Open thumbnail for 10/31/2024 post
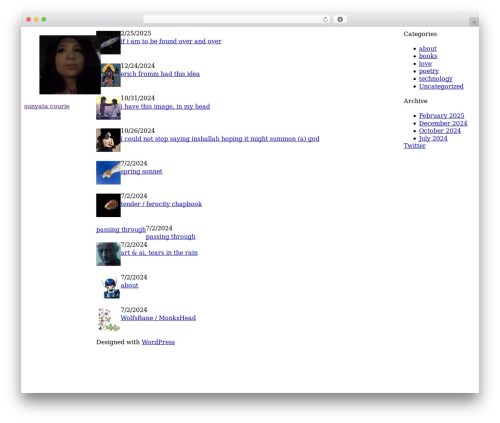The height and width of the screenshot is (423, 500). (108, 108)
